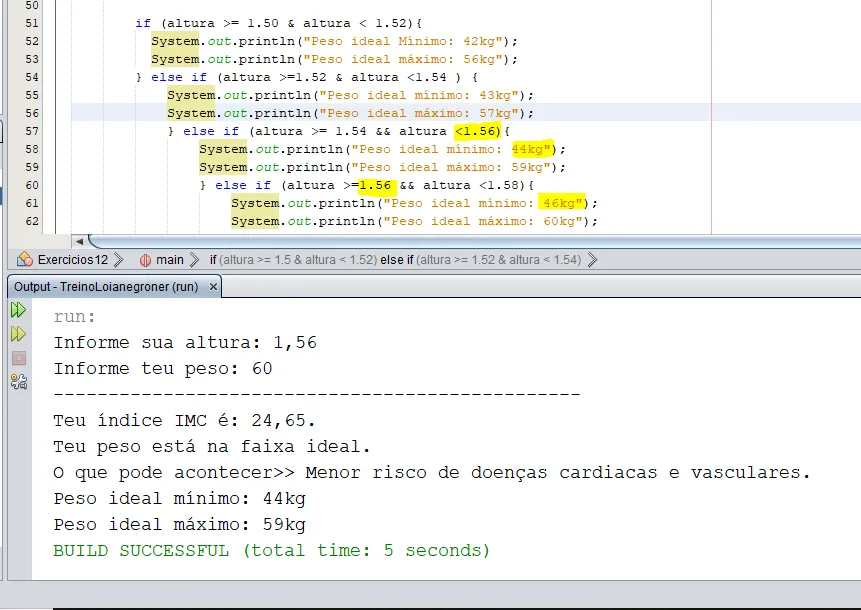The image size is (861, 610).
Task: Click highlighted 44kg string in code line 58
Action: point(531,149)
